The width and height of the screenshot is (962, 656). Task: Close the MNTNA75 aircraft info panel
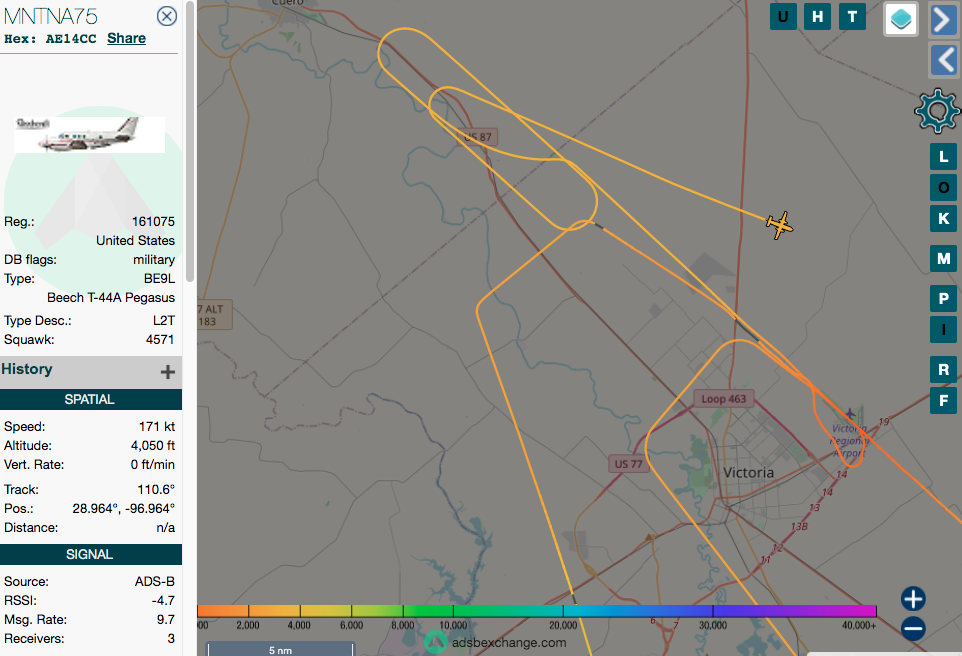167,16
